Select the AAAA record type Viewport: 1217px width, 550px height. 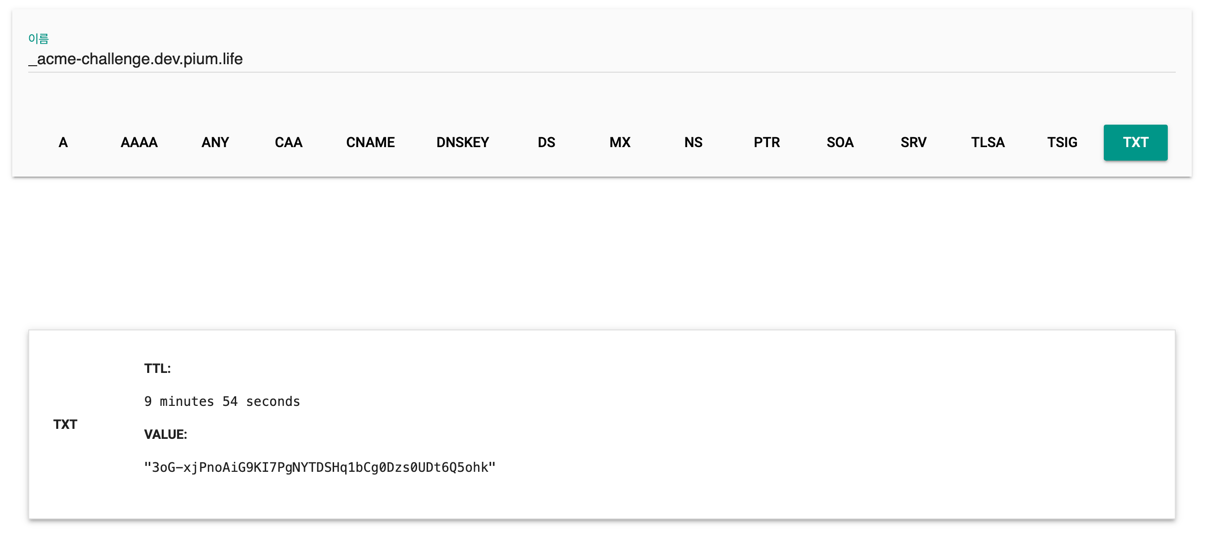pyautogui.click(x=139, y=143)
